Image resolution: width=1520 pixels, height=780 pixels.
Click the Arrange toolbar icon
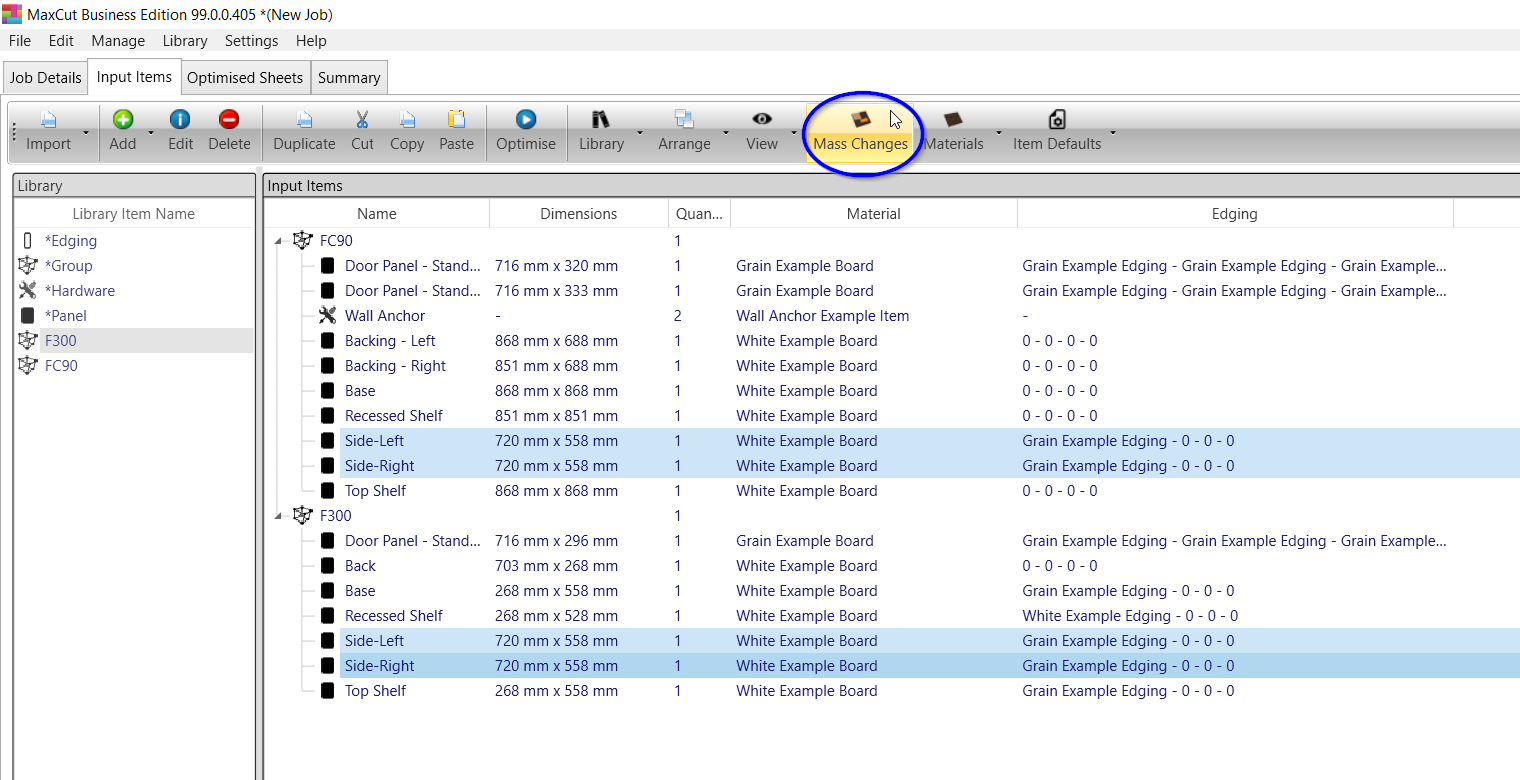[684, 120]
